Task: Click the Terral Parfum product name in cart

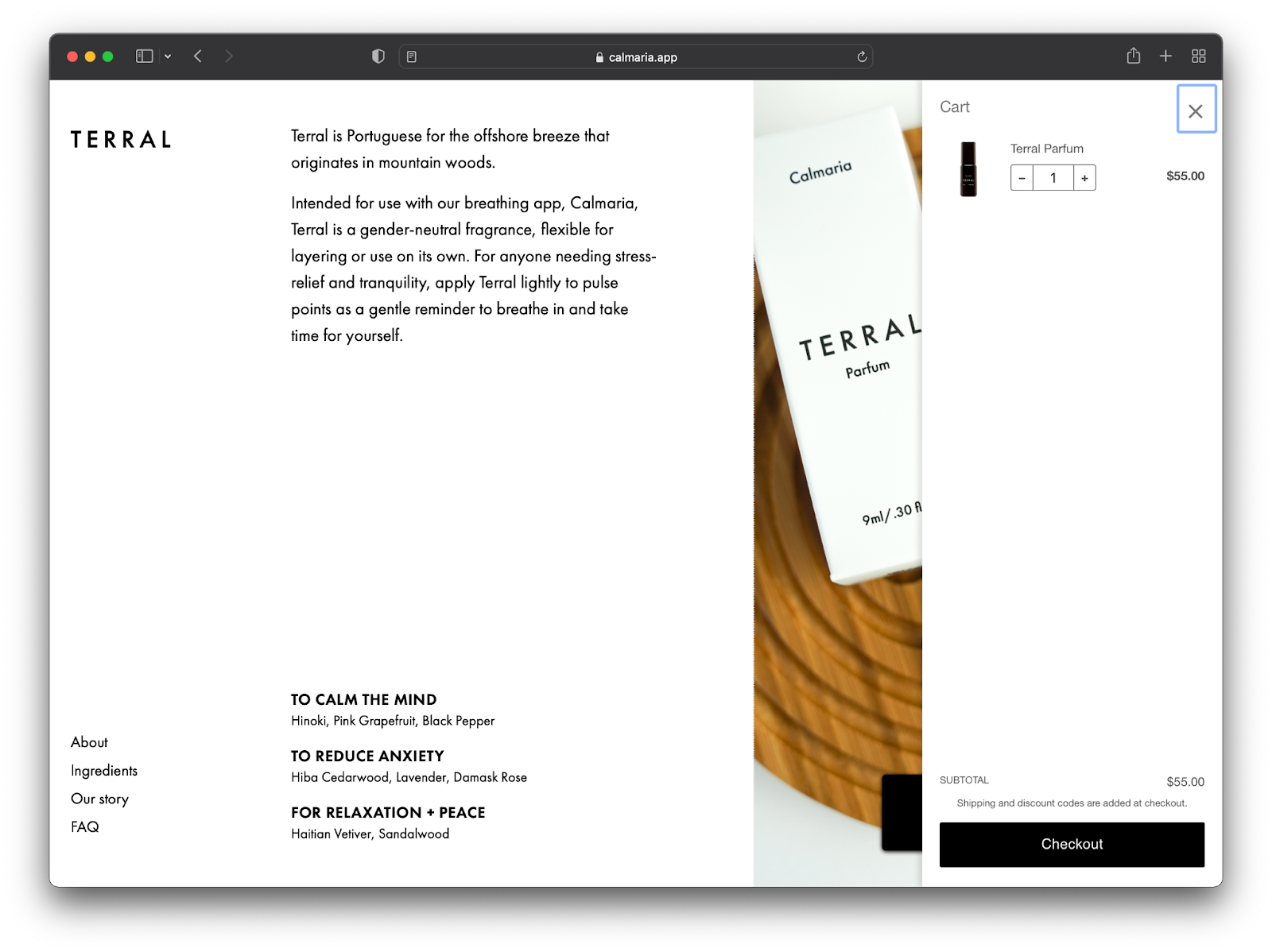Action: pos(1046,149)
